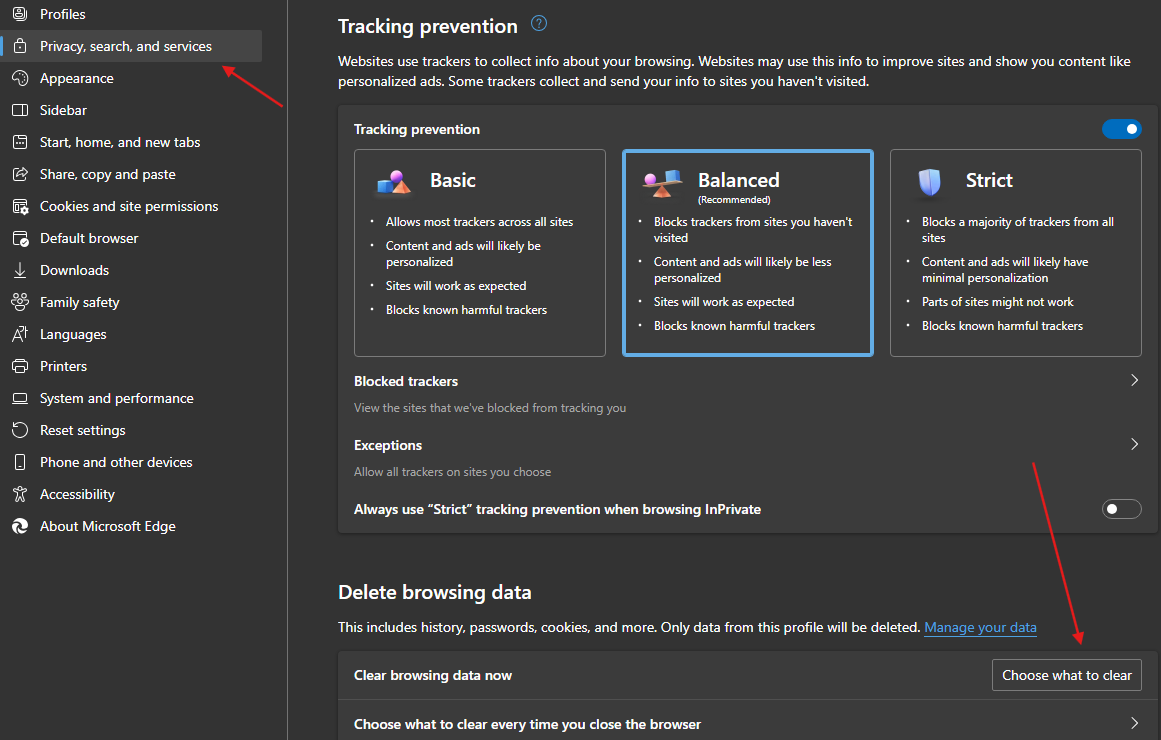Expand Blocked trackers chevron
Viewport: 1161px width, 740px height.
point(1134,380)
